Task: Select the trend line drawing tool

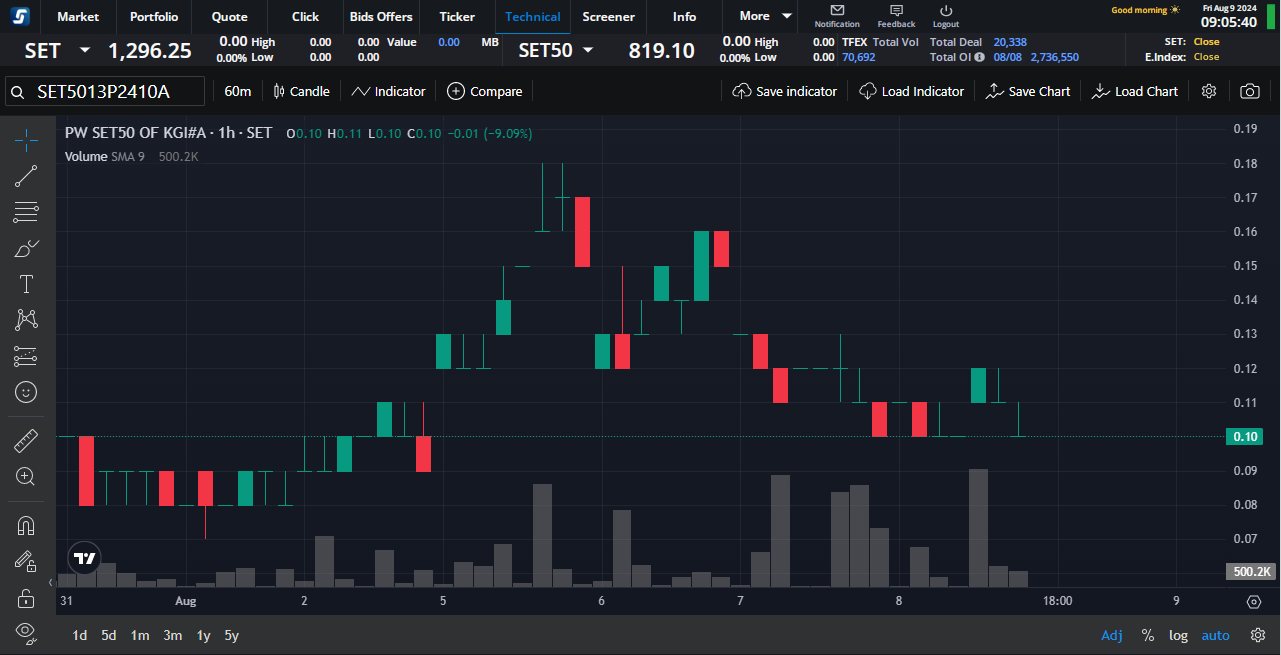Action: [26, 176]
